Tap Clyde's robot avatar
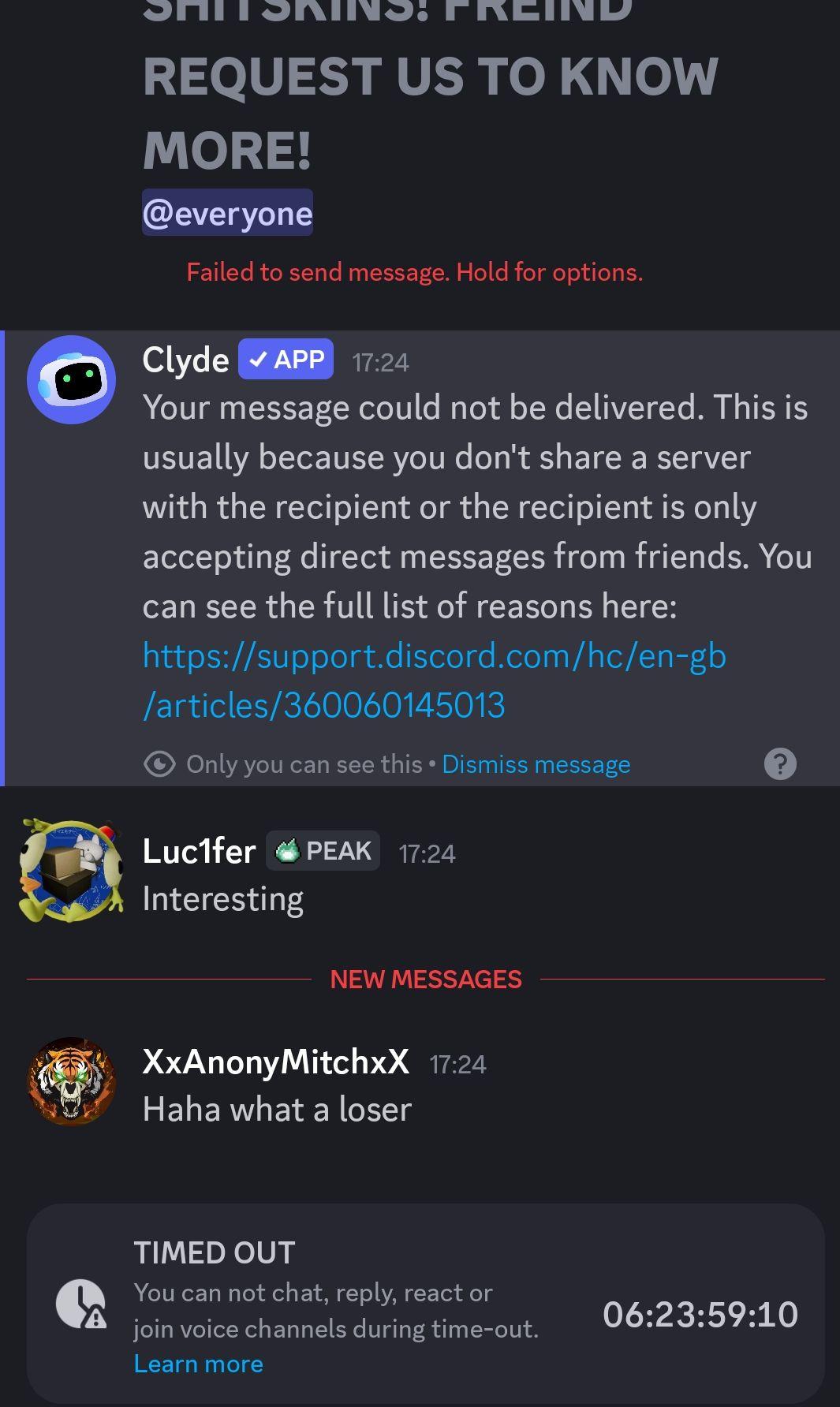The image size is (840, 1407). click(72, 379)
